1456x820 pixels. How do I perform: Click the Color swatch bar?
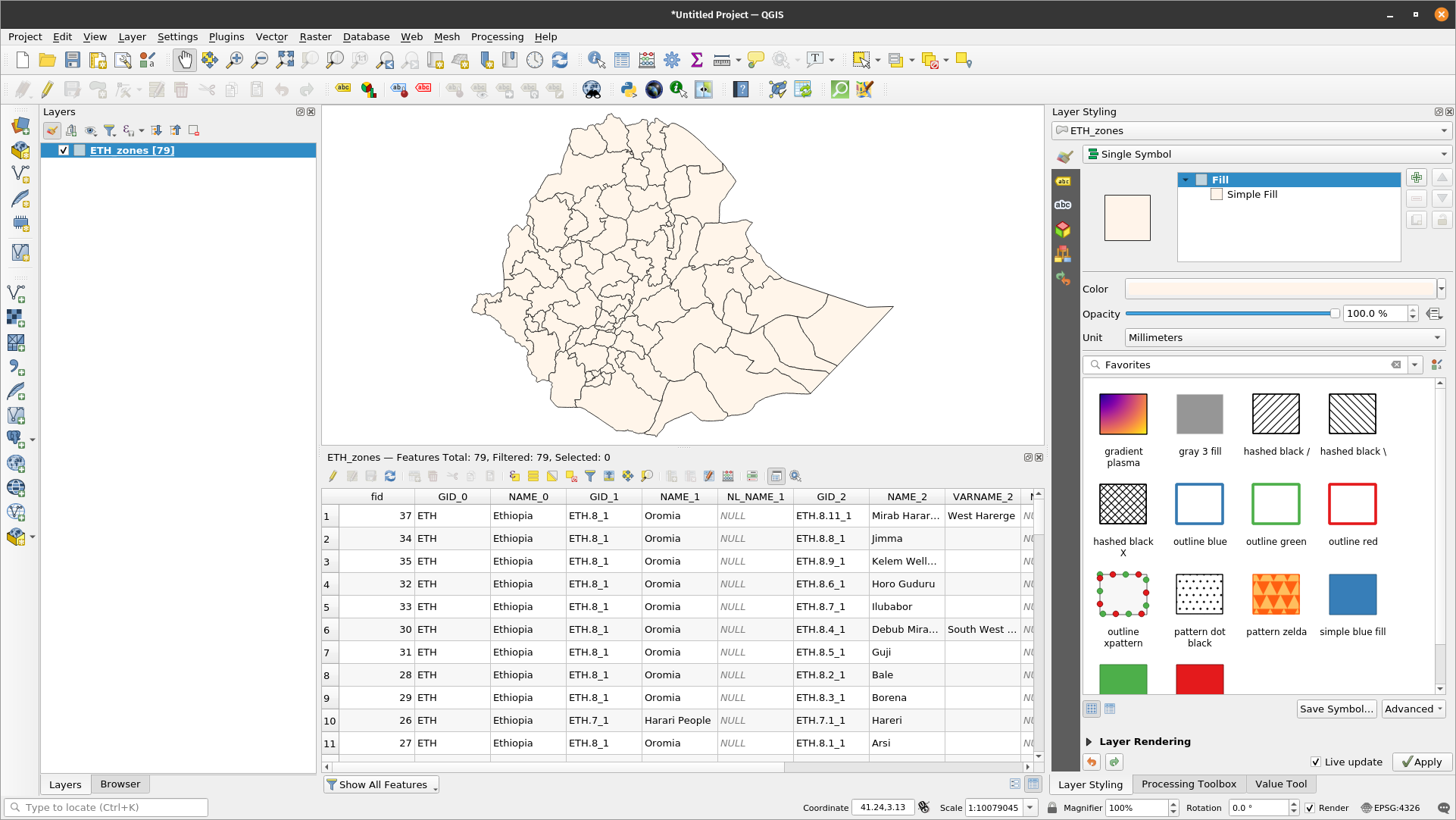(x=1280, y=289)
